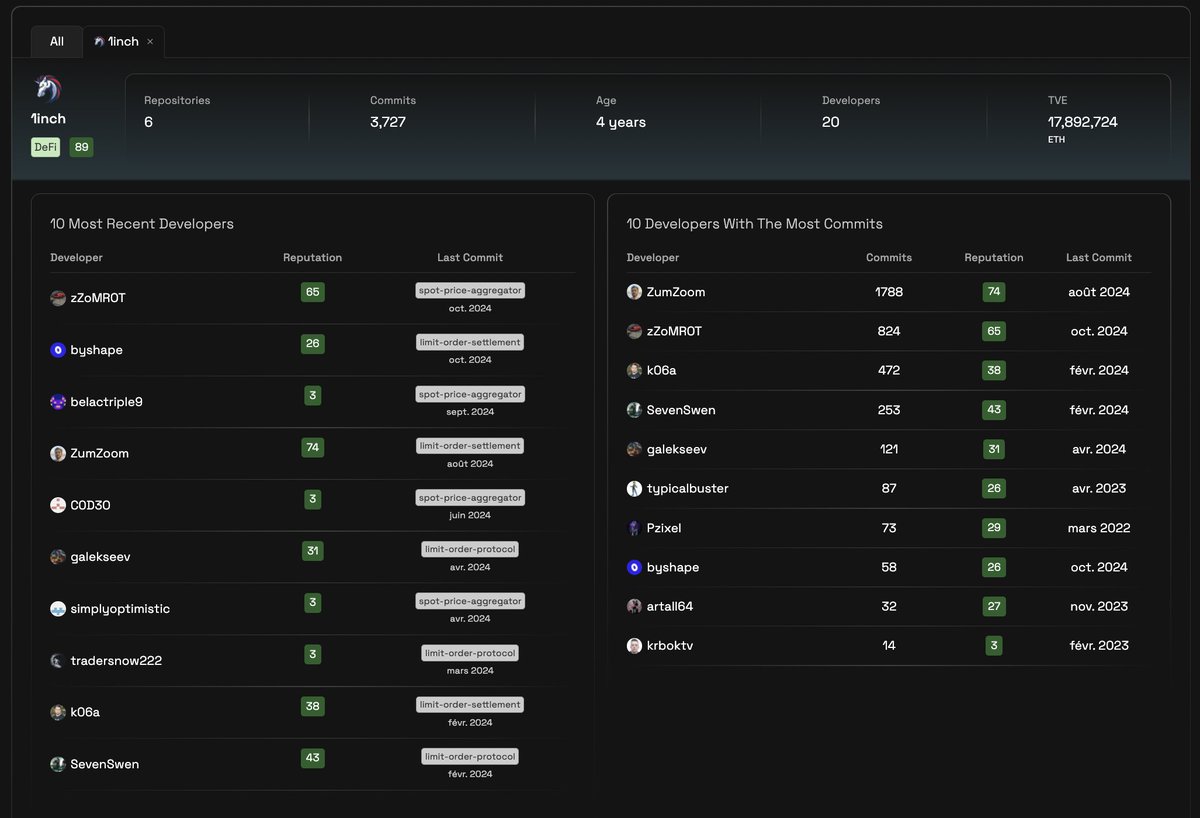The height and width of the screenshot is (818, 1200).
Task: Select Pzixel developer name
Action: click(x=664, y=528)
